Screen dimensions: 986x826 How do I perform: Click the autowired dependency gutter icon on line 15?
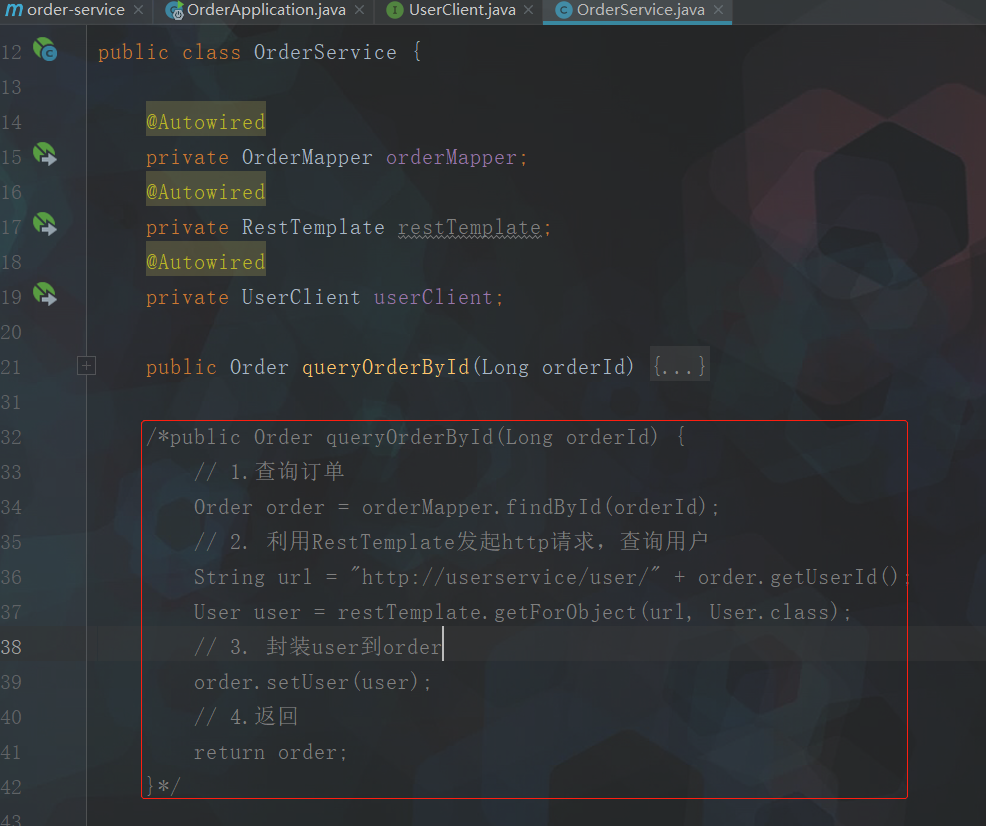click(x=45, y=155)
